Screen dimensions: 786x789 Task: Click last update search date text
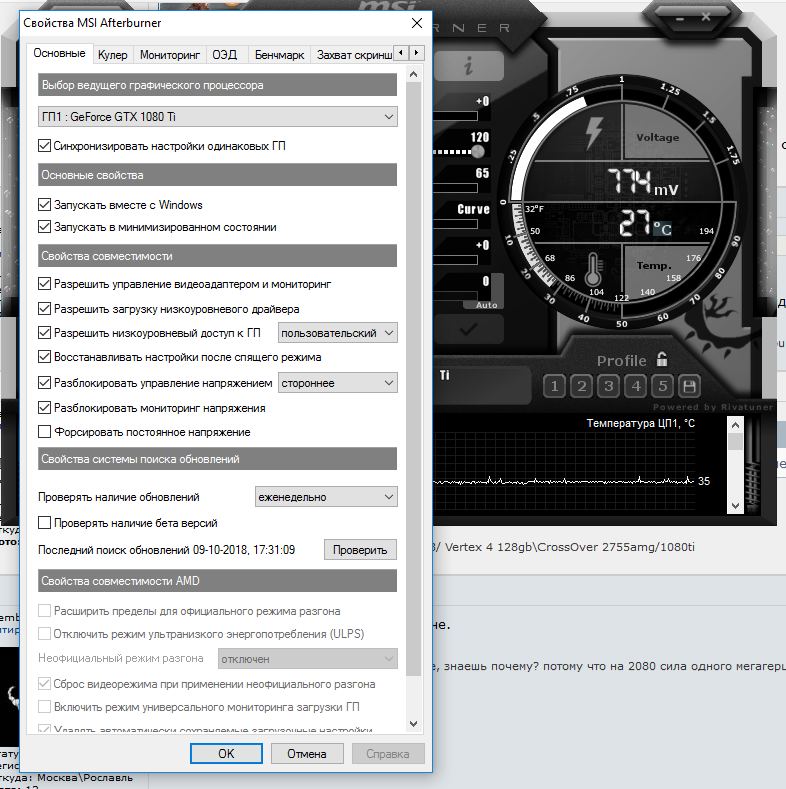point(167,550)
